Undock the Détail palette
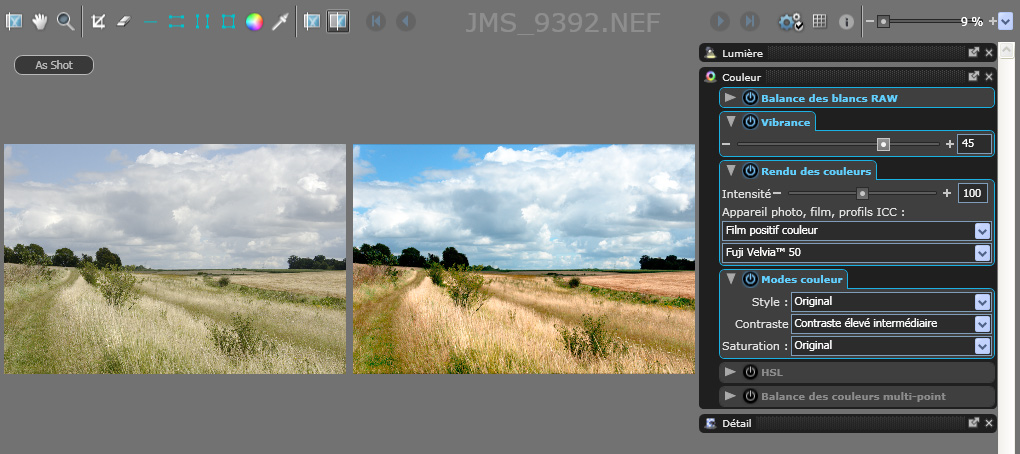 pos(974,423)
